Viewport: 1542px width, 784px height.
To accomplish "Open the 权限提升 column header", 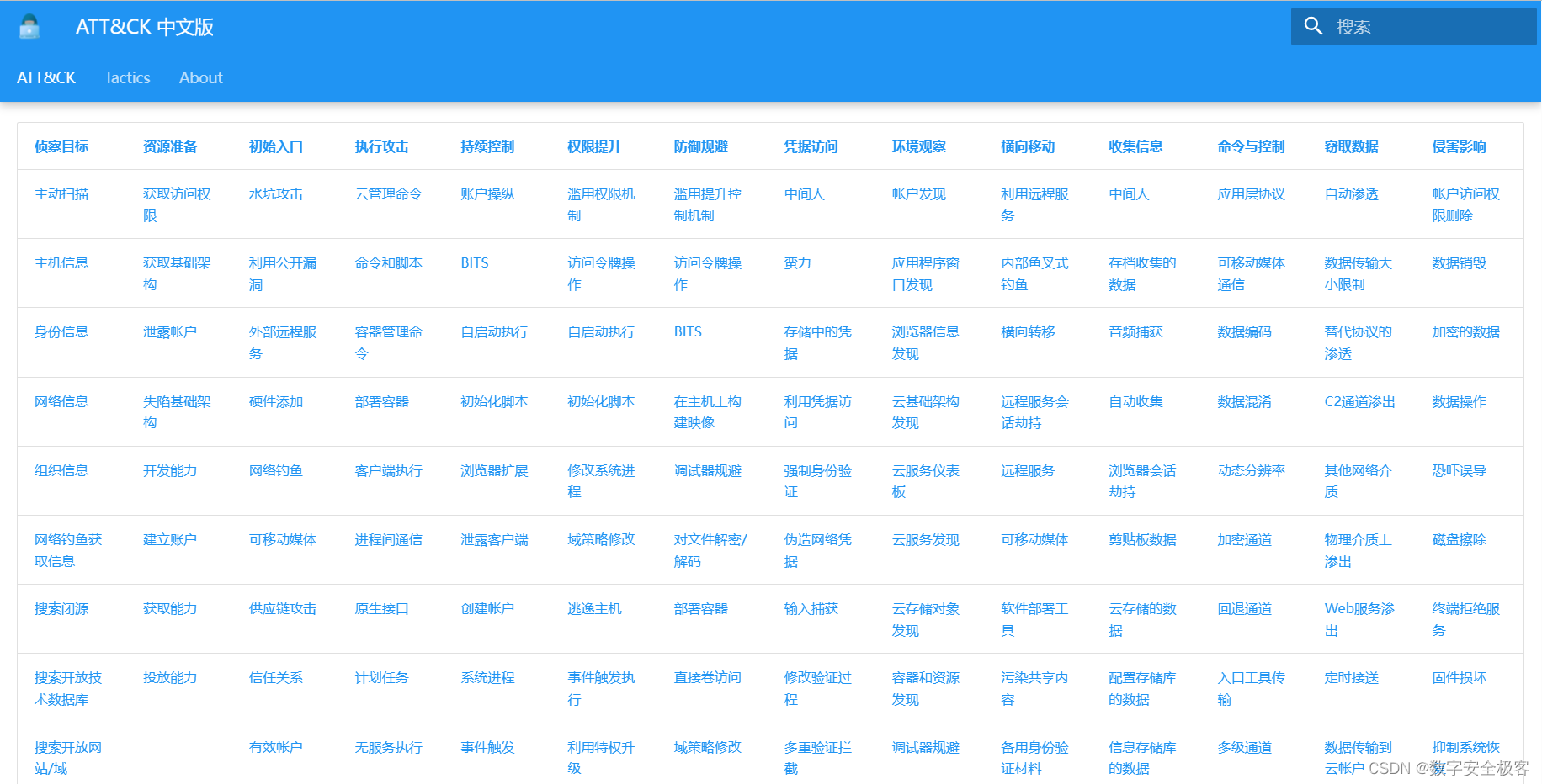I will [596, 146].
